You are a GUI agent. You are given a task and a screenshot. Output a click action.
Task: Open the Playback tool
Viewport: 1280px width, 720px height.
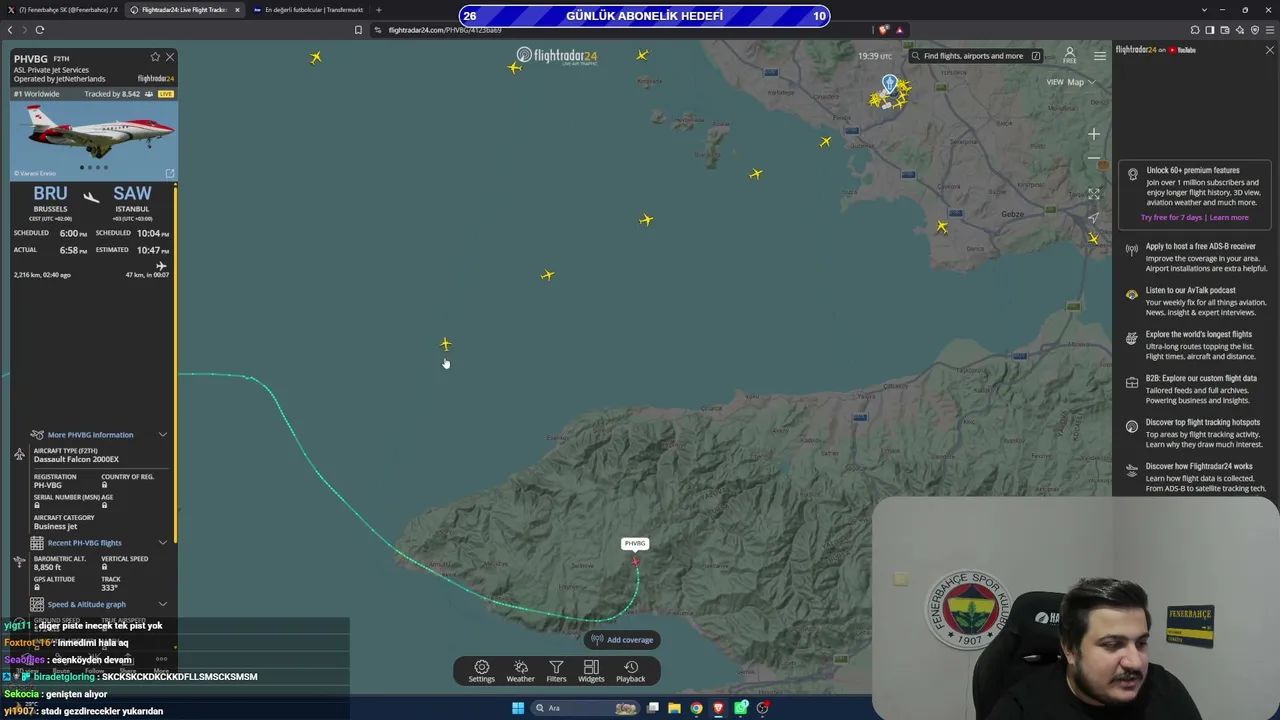point(631,671)
